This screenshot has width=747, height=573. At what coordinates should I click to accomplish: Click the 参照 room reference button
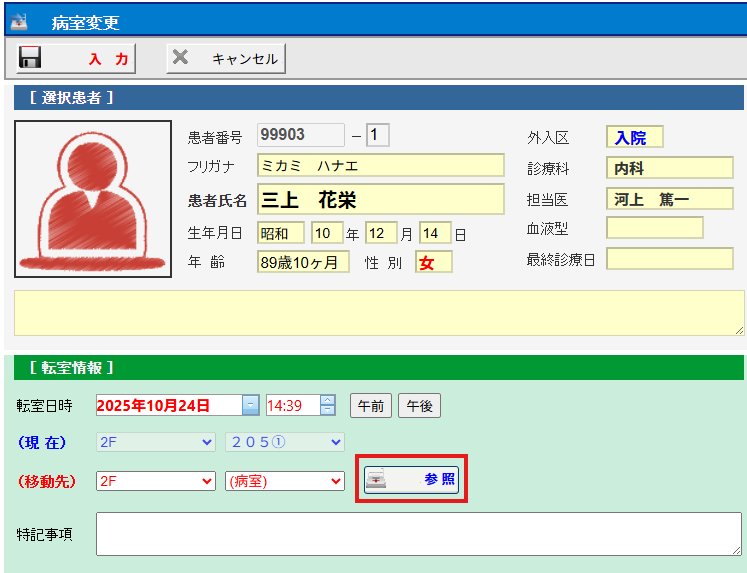pyautogui.click(x=411, y=480)
